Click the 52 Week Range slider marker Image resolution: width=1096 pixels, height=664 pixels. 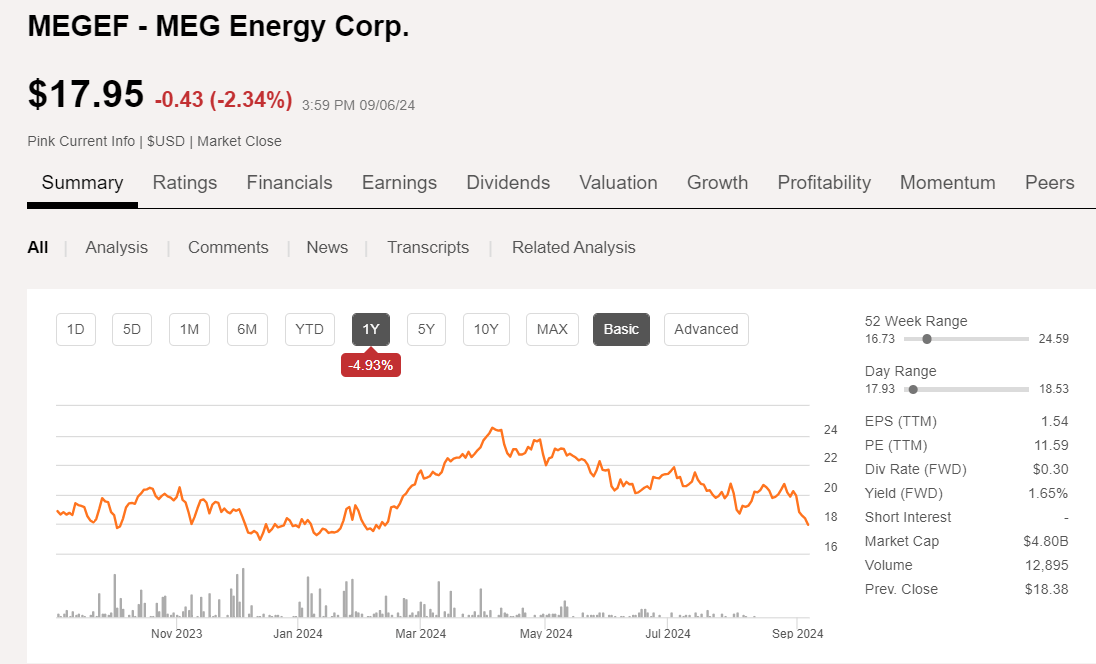click(927, 339)
